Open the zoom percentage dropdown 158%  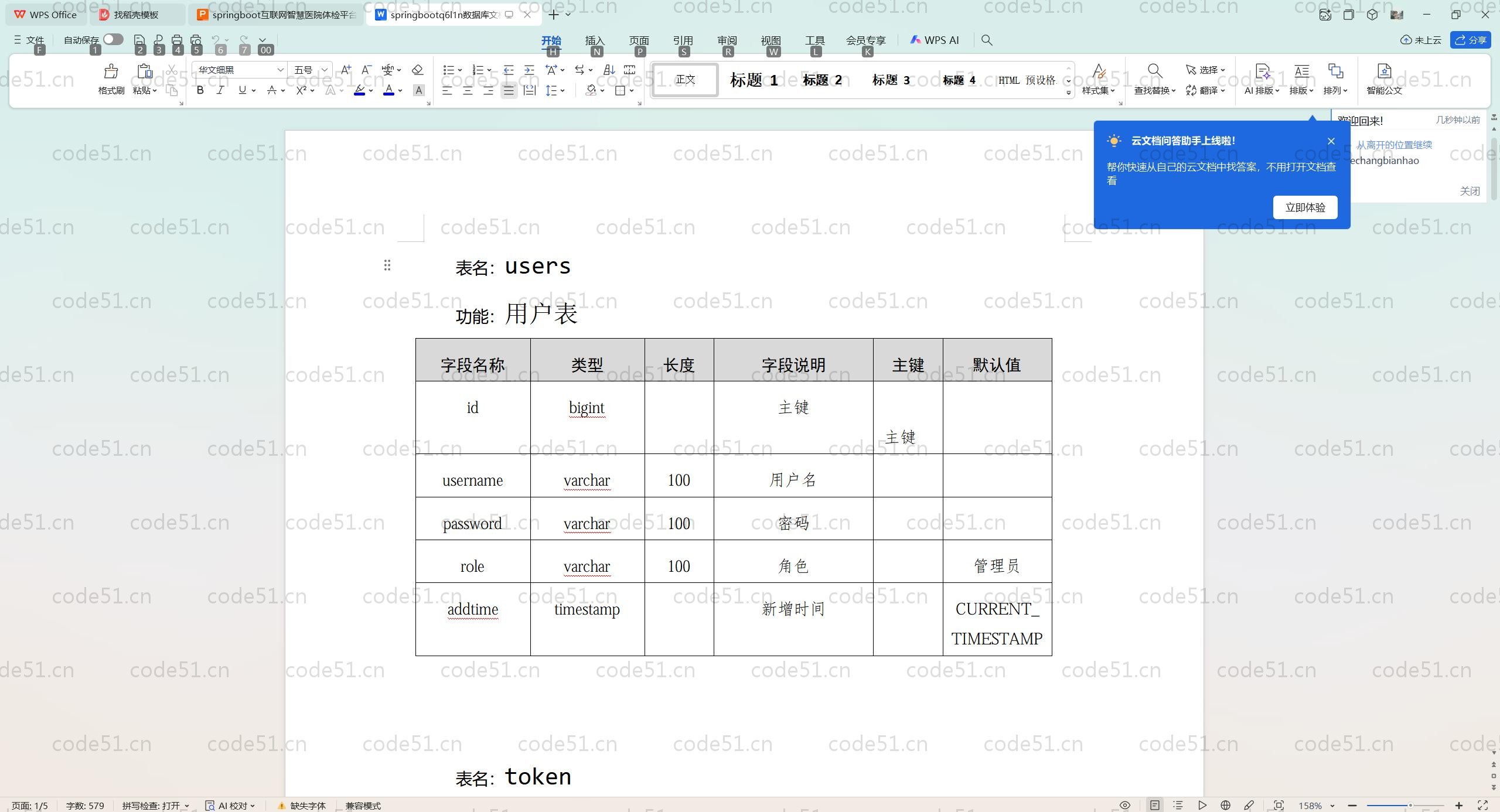[x=1316, y=806]
